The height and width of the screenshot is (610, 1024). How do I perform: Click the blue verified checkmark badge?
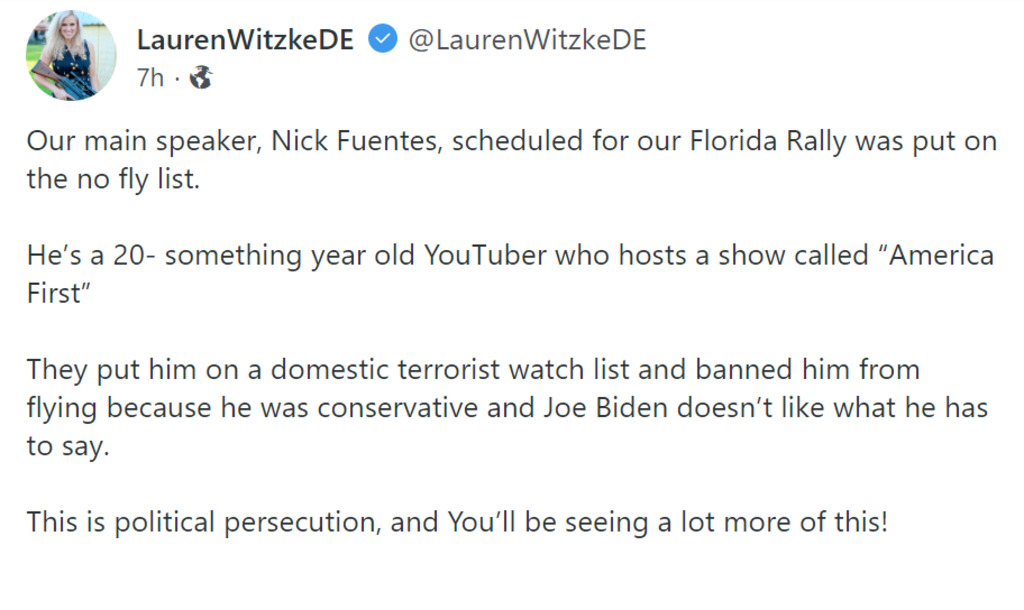381,40
